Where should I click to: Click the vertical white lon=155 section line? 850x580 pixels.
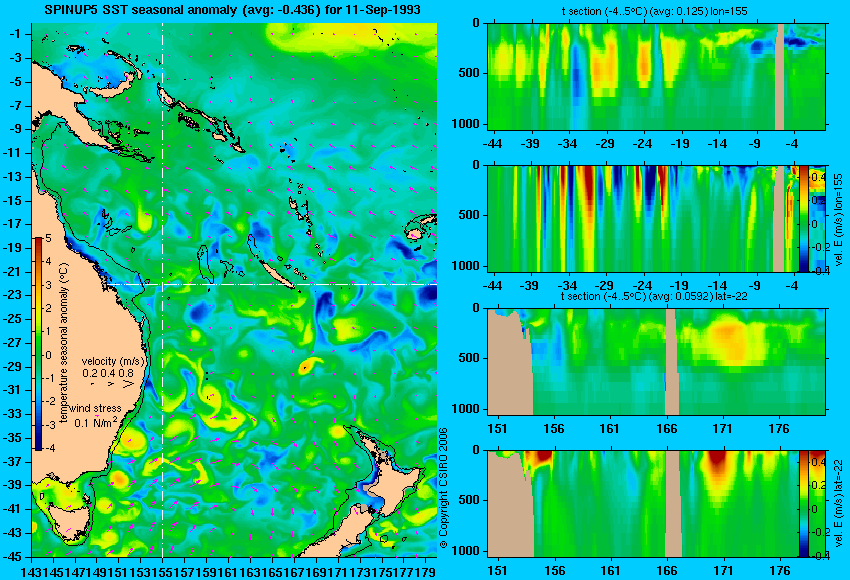pyautogui.click(x=162, y=290)
